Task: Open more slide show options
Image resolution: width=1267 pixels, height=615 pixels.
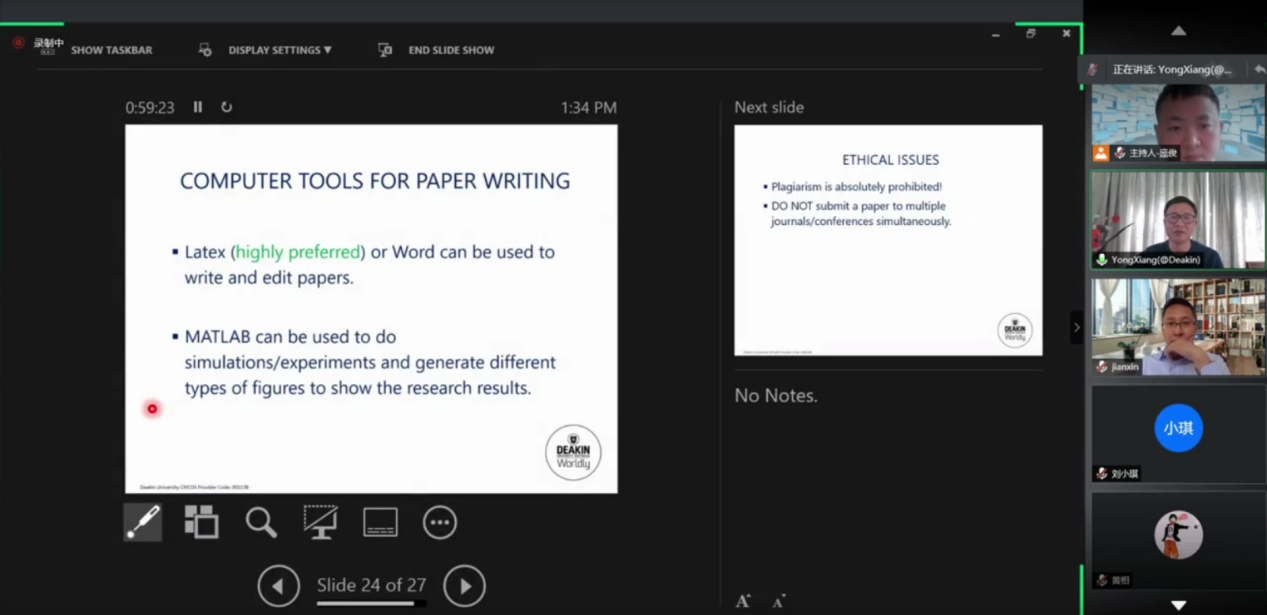Action: 440,522
